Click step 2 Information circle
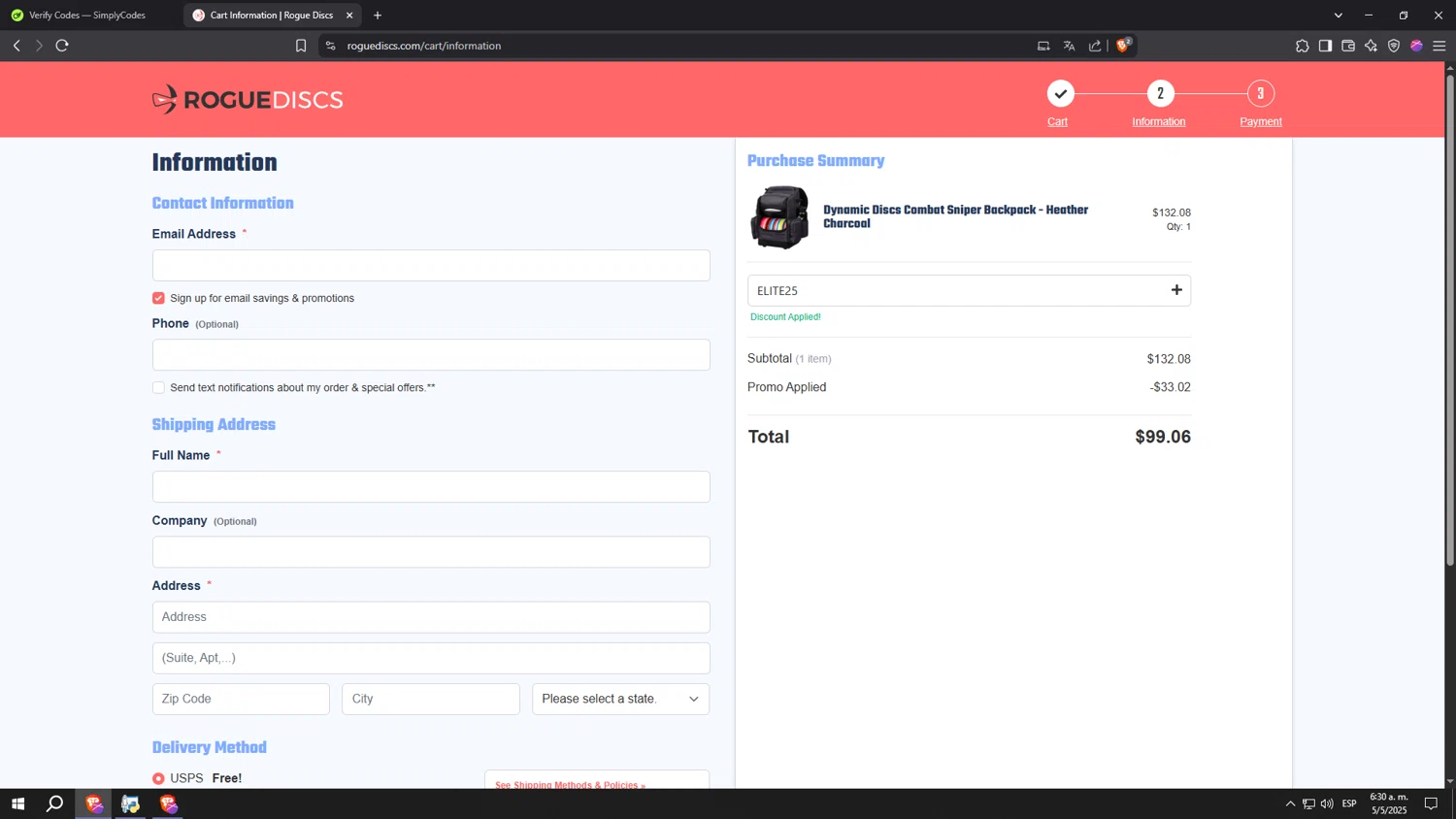This screenshot has height=819, width=1456. click(x=1160, y=94)
